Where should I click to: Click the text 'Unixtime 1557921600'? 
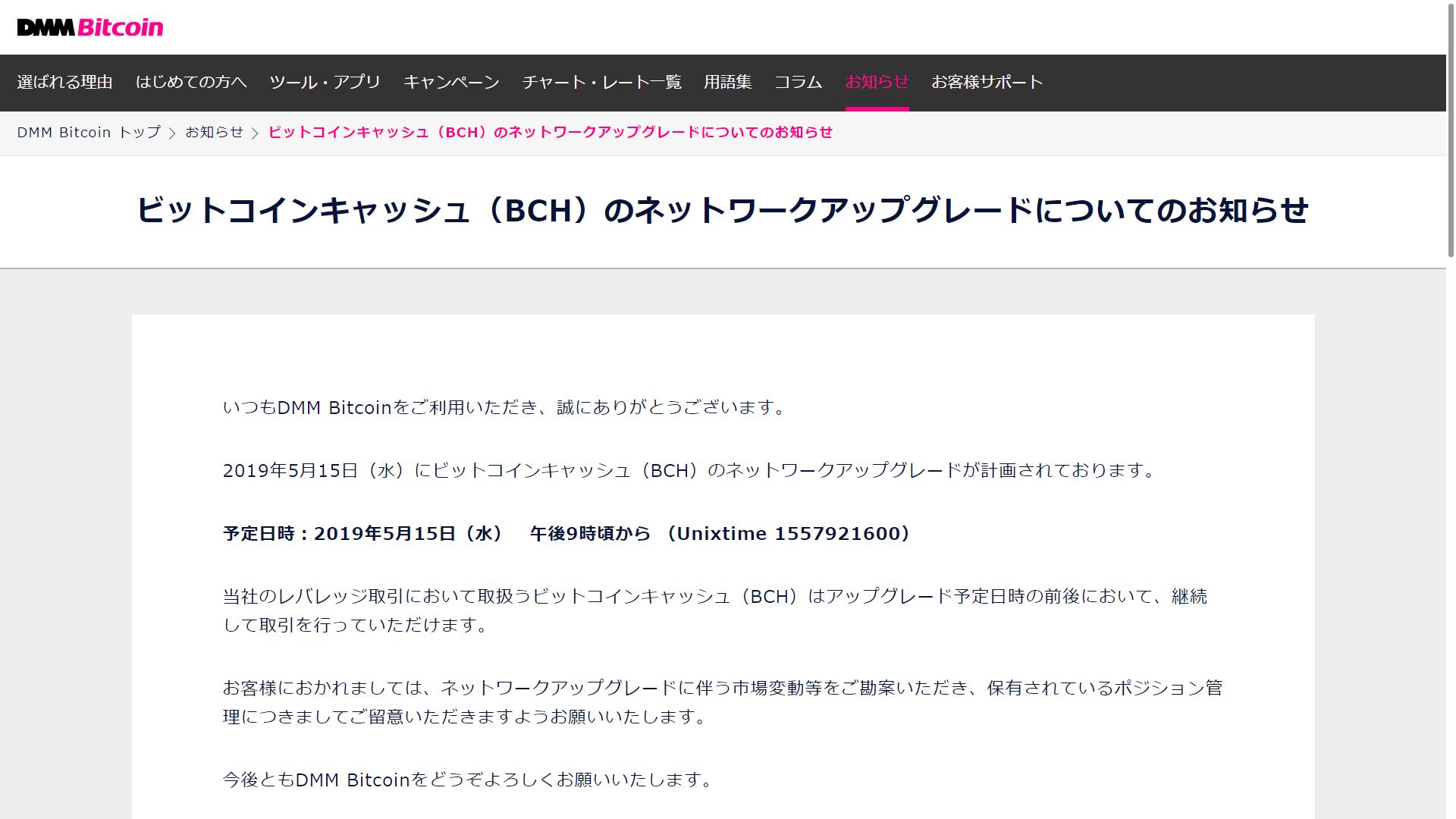[x=788, y=534]
